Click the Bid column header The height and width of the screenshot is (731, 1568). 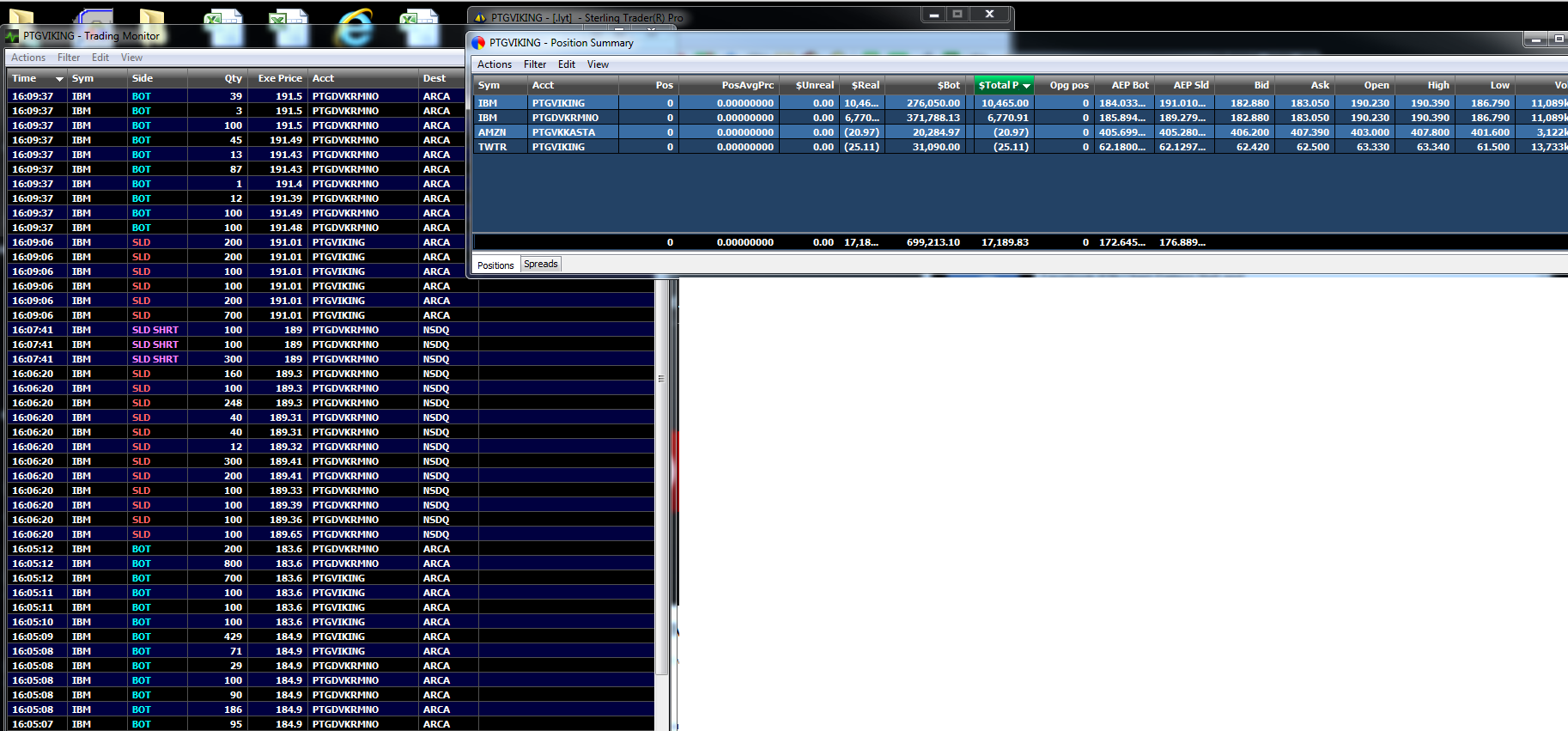click(1244, 85)
